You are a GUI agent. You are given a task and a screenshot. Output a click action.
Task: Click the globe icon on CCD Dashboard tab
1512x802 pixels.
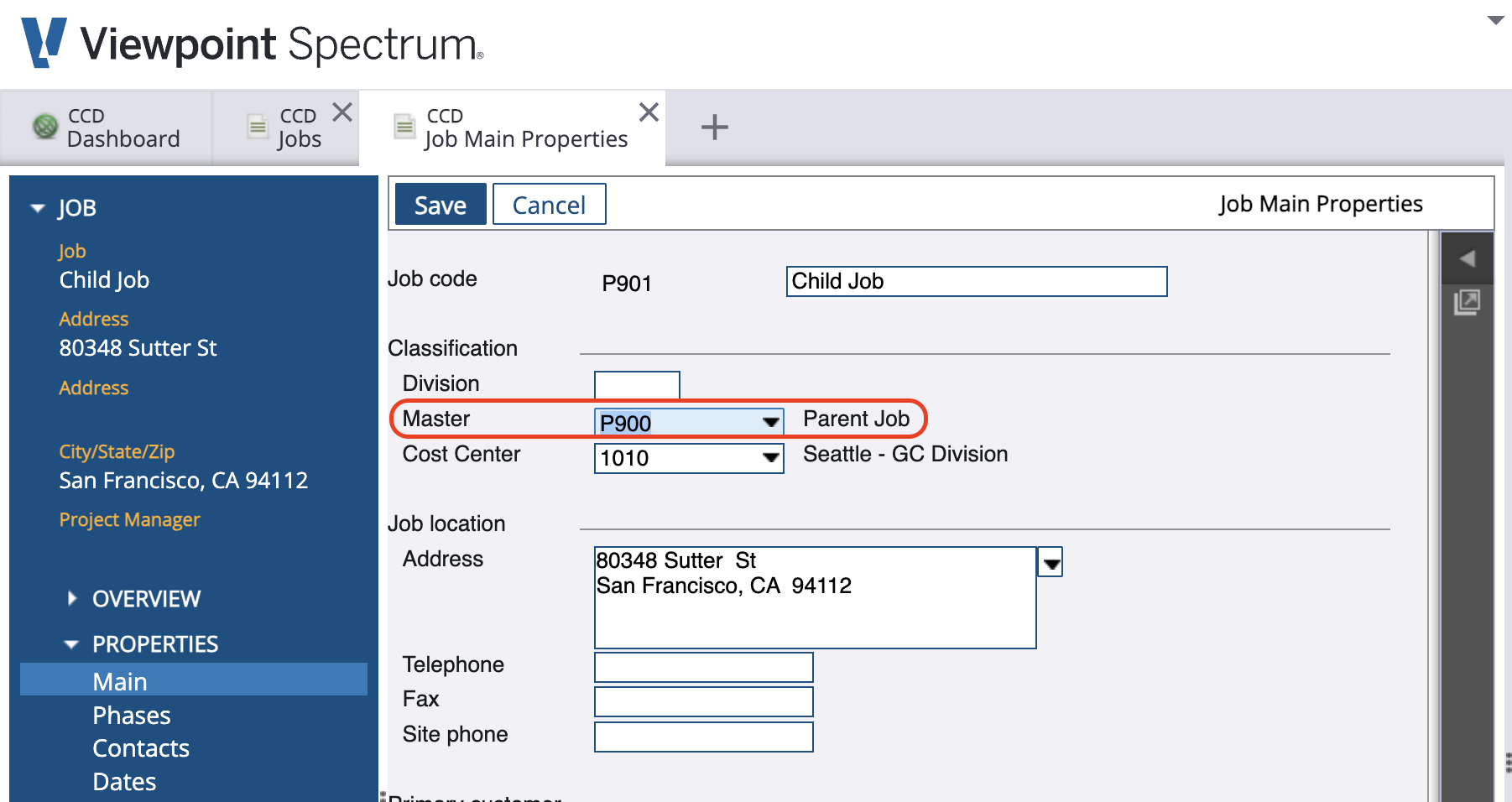pyautogui.click(x=44, y=126)
